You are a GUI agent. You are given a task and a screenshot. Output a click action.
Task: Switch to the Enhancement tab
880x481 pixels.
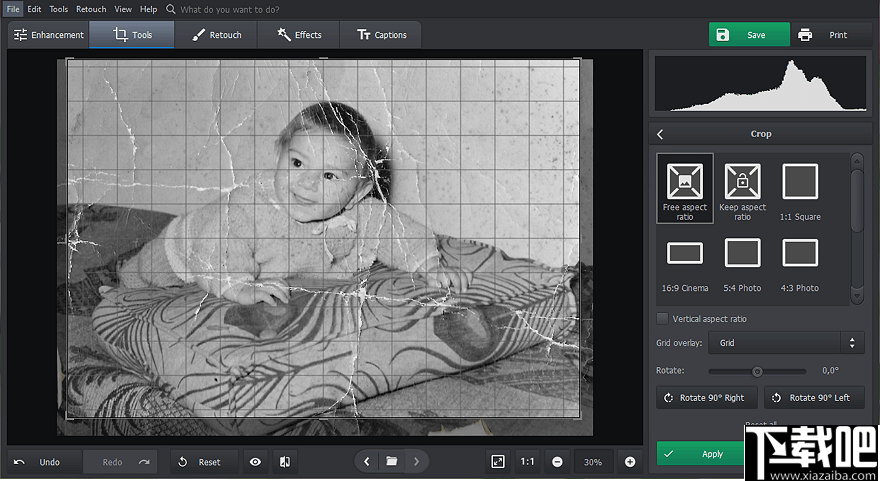point(49,35)
